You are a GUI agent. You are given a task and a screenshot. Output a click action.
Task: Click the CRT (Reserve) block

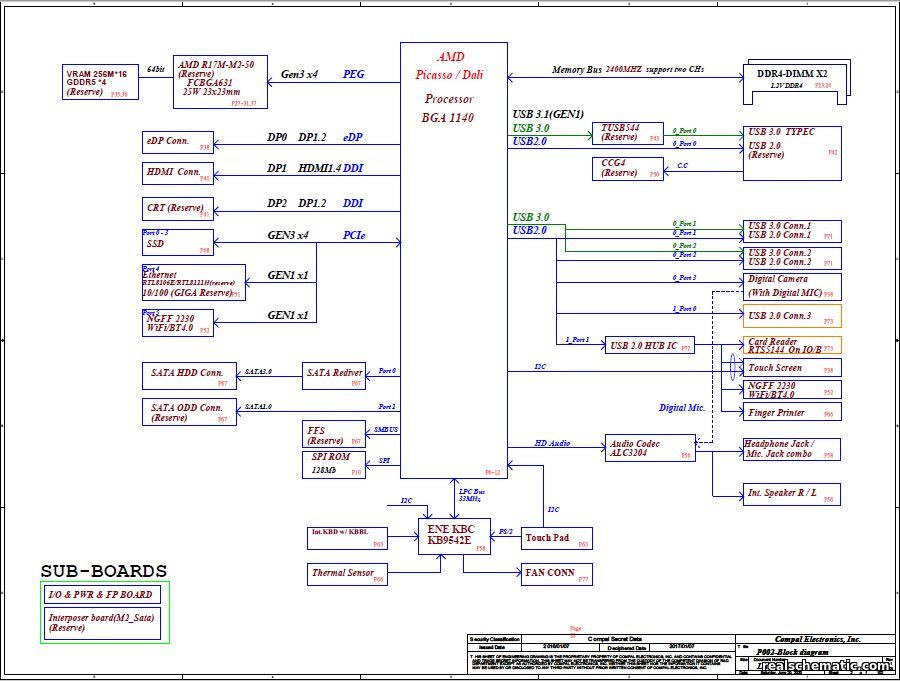[x=176, y=208]
